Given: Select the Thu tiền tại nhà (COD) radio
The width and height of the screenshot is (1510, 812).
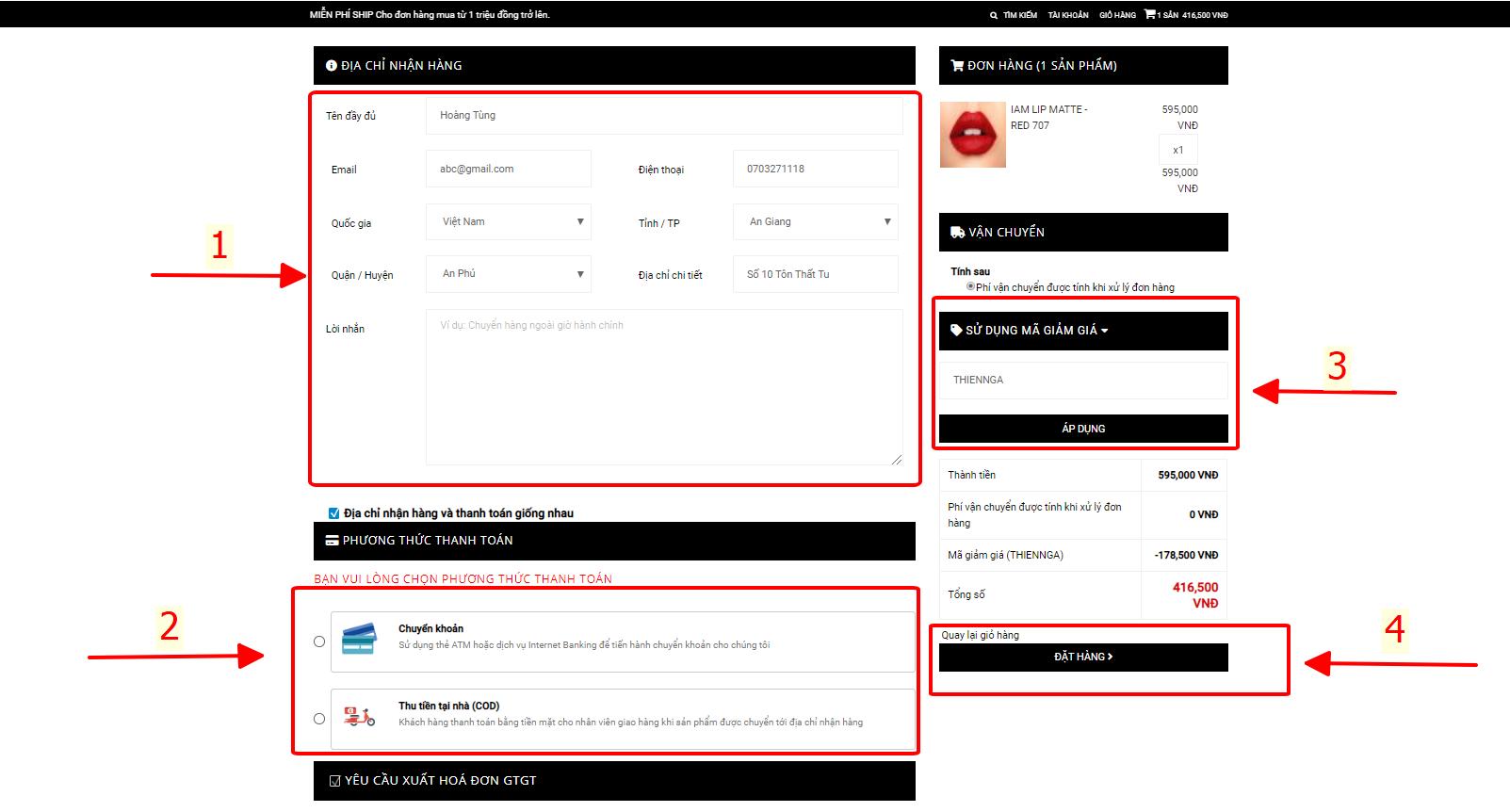Looking at the screenshot, I should [x=319, y=719].
